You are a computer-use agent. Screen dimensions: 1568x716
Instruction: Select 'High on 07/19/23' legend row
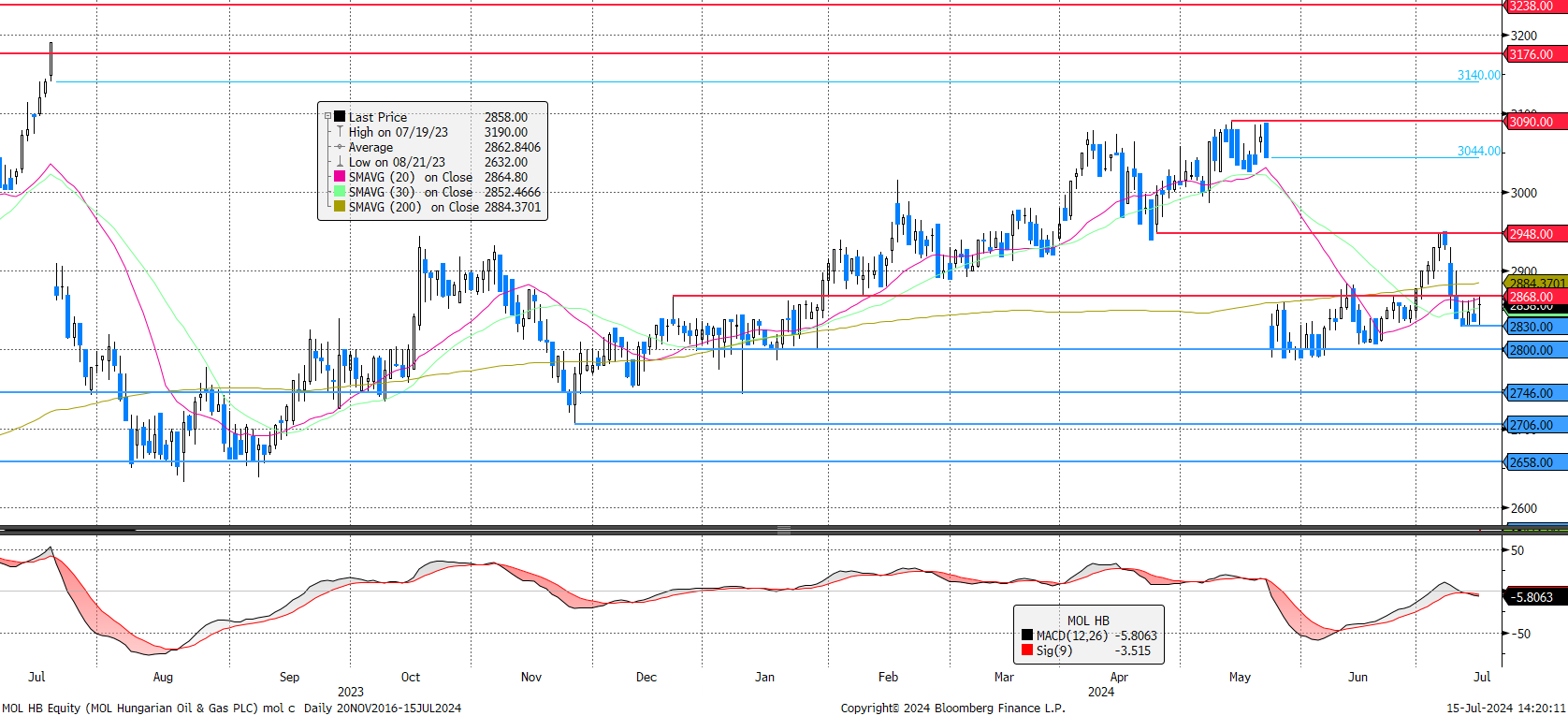click(x=399, y=132)
